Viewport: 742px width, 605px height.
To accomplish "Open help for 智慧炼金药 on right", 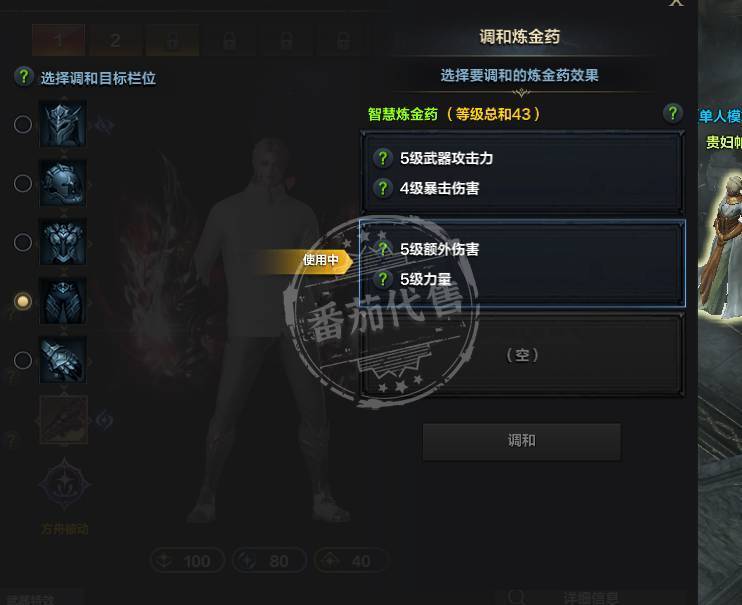I will (x=672, y=113).
